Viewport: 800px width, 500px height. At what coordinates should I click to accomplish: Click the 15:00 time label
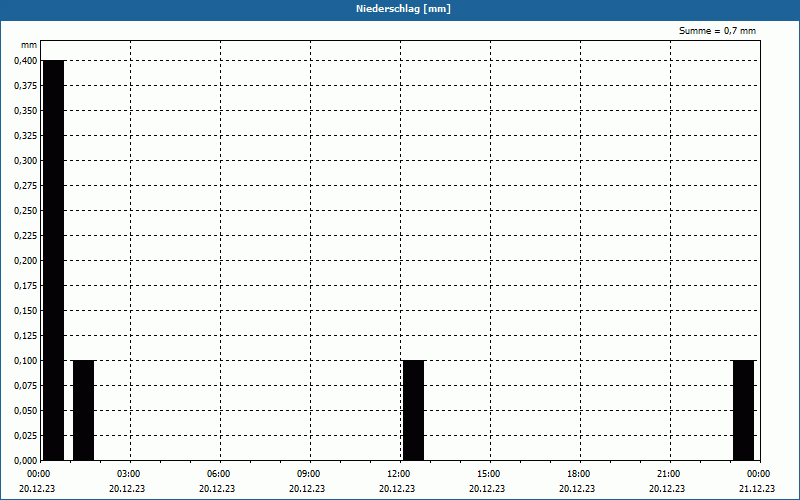(490, 474)
